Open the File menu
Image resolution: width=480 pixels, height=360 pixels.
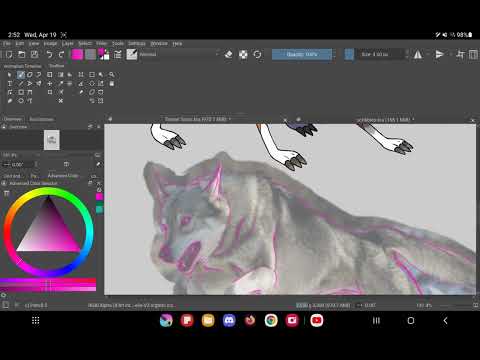(7, 44)
